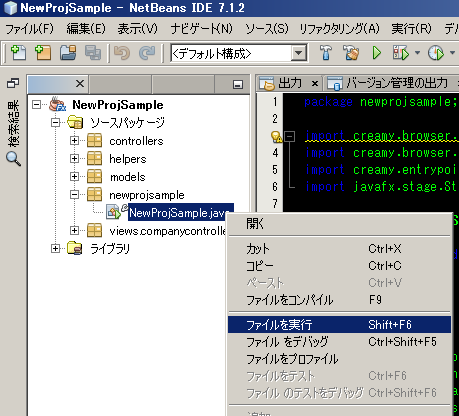
Task: Click the Open Project toolbar icon
Action: [x=68, y=53]
